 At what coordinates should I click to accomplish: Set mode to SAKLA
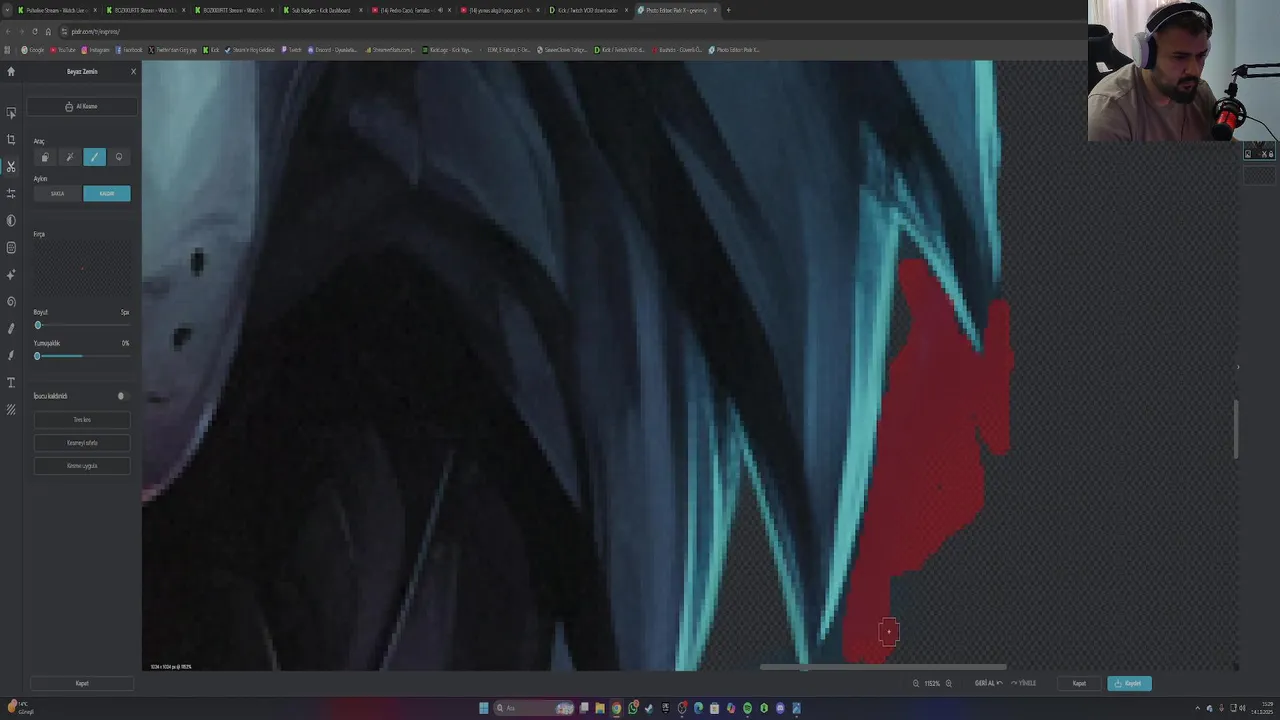(x=58, y=193)
